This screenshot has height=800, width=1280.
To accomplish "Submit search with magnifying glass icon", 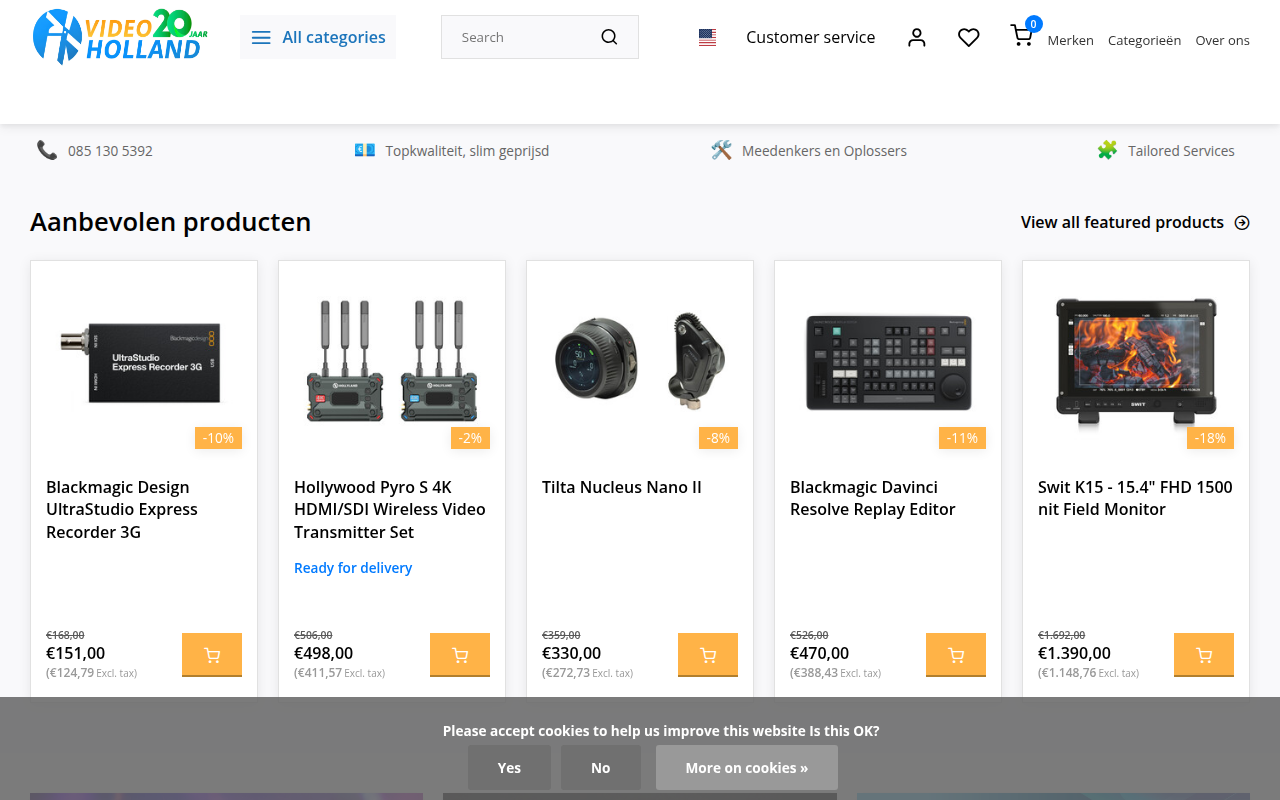I will (x=609, y=37).
